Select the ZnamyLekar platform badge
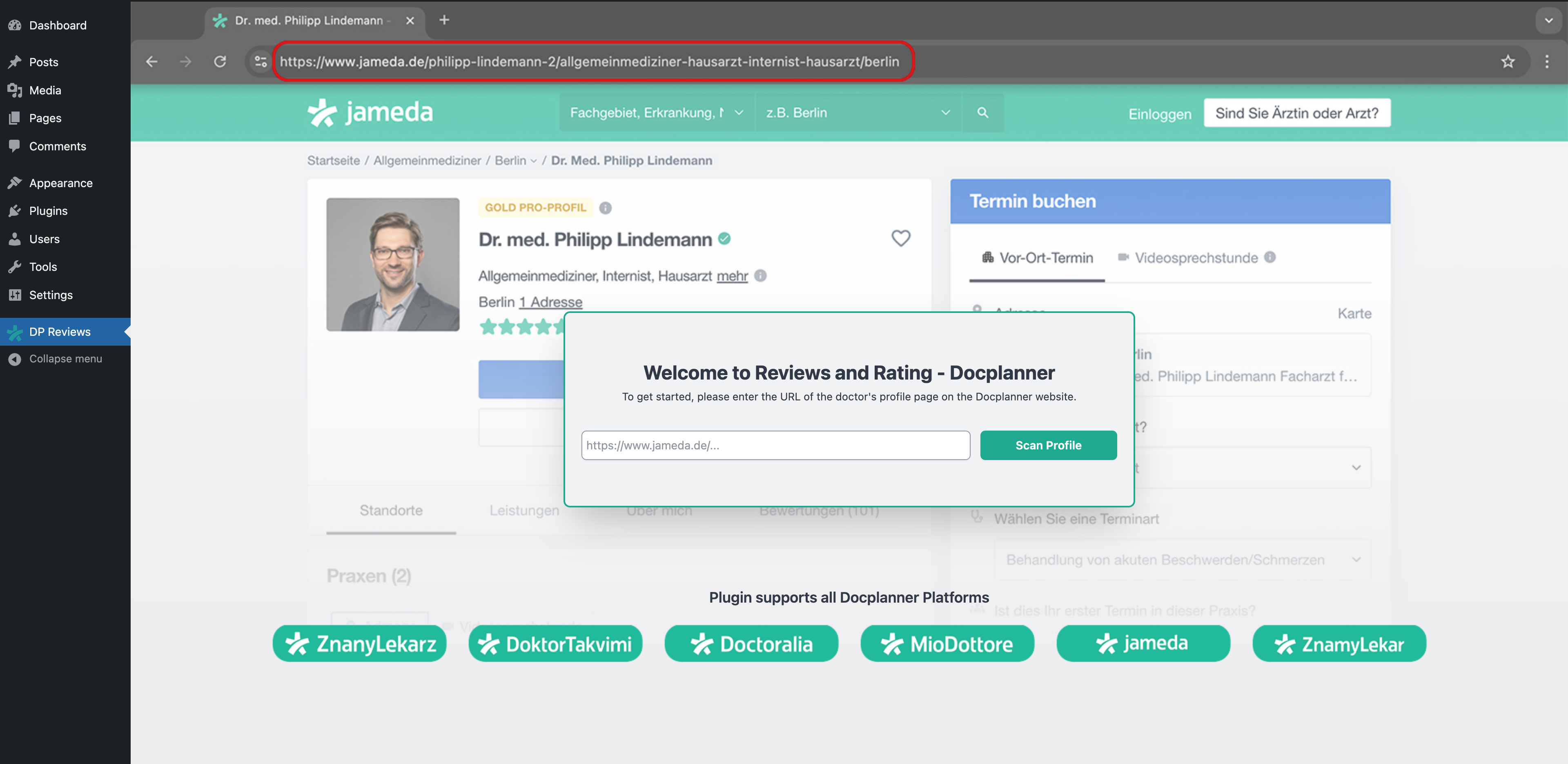1568x764 pixels. pyautogui.click(x=1339, y=643)
